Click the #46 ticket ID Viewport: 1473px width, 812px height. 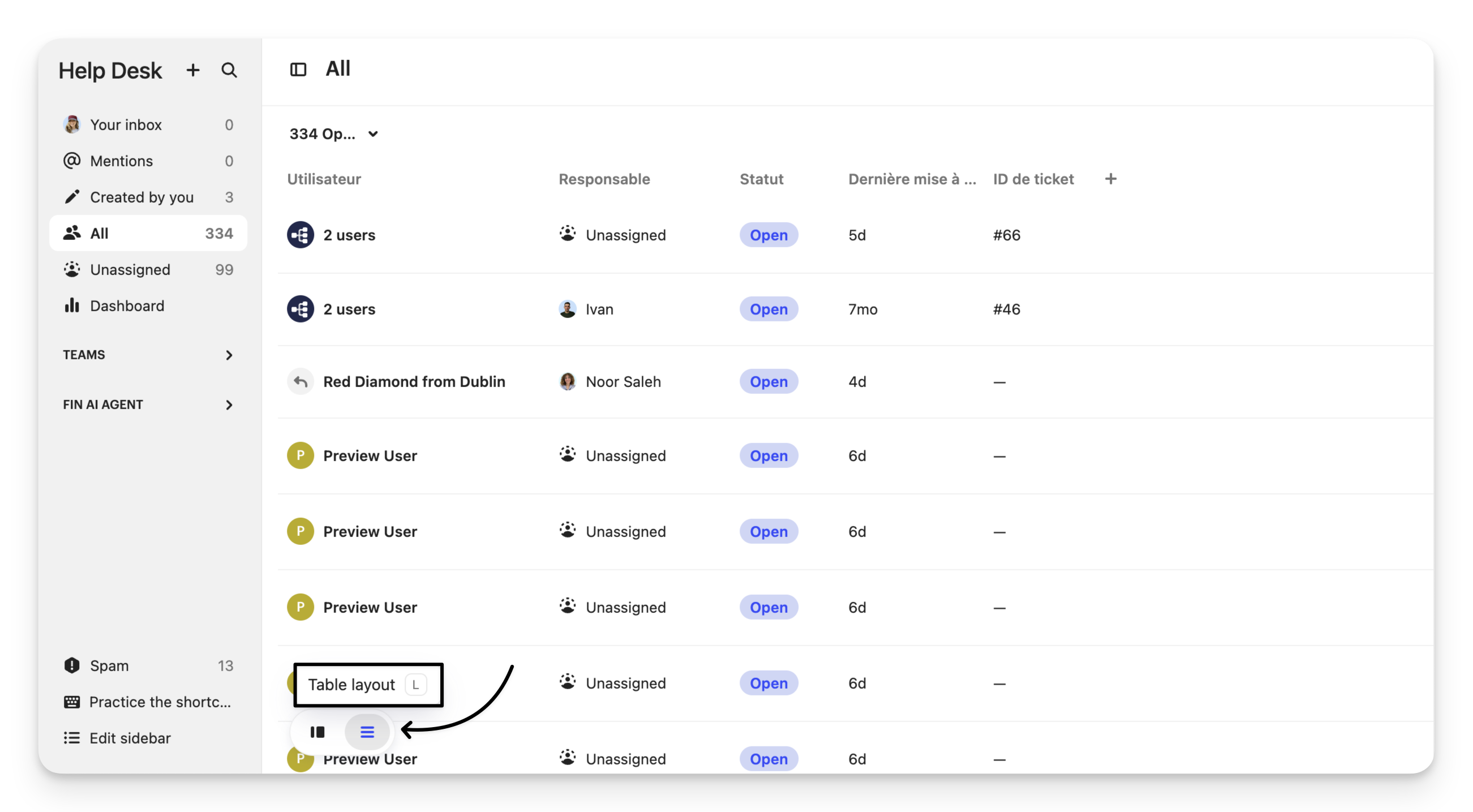1006,310
